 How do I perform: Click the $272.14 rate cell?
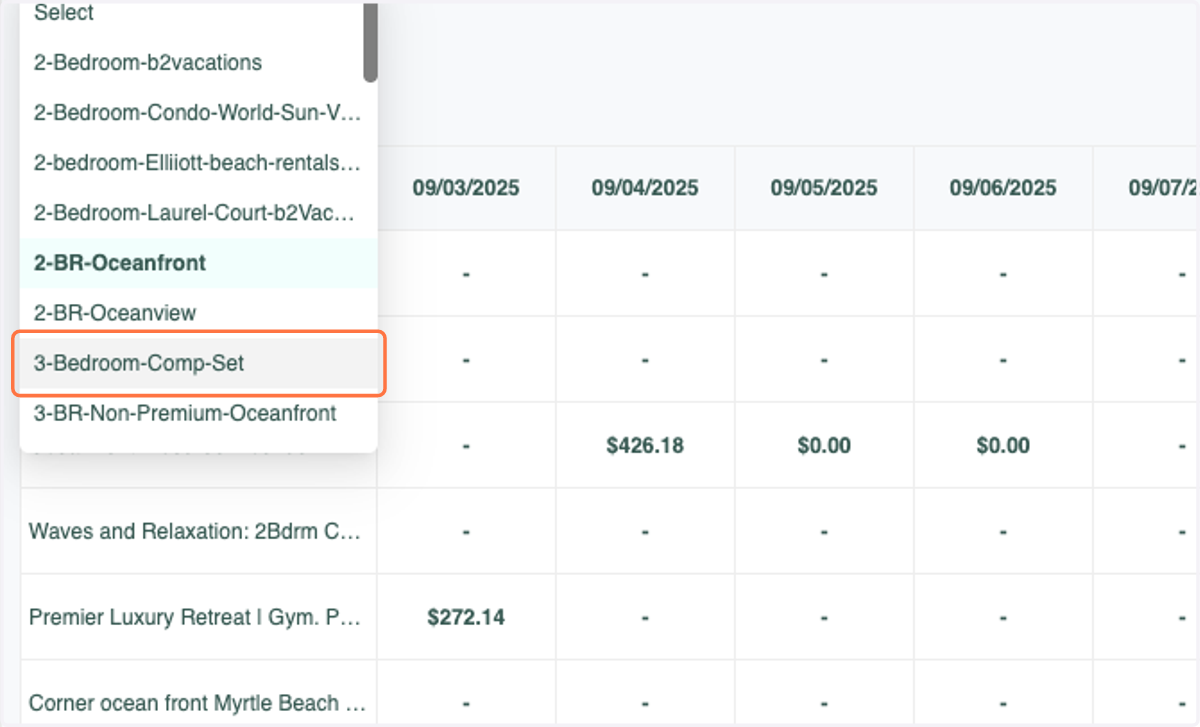tap(466, 617)
